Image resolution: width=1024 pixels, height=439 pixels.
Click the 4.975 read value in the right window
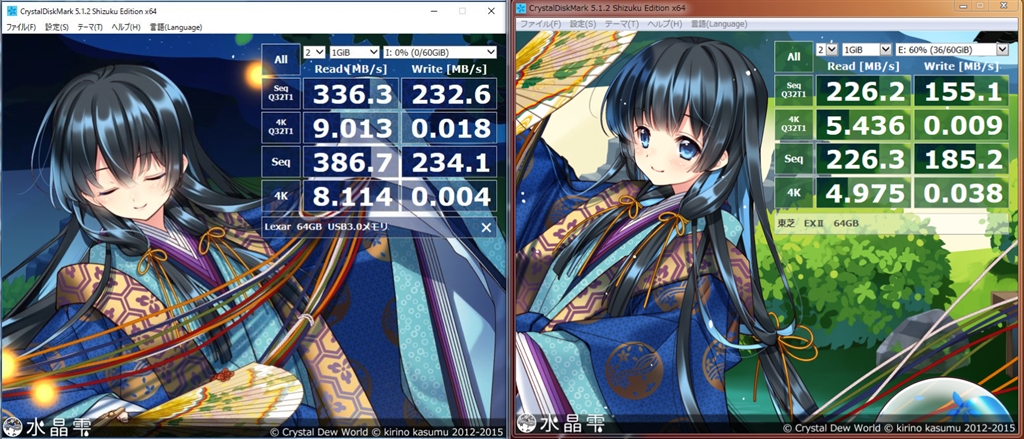(863, 193)
